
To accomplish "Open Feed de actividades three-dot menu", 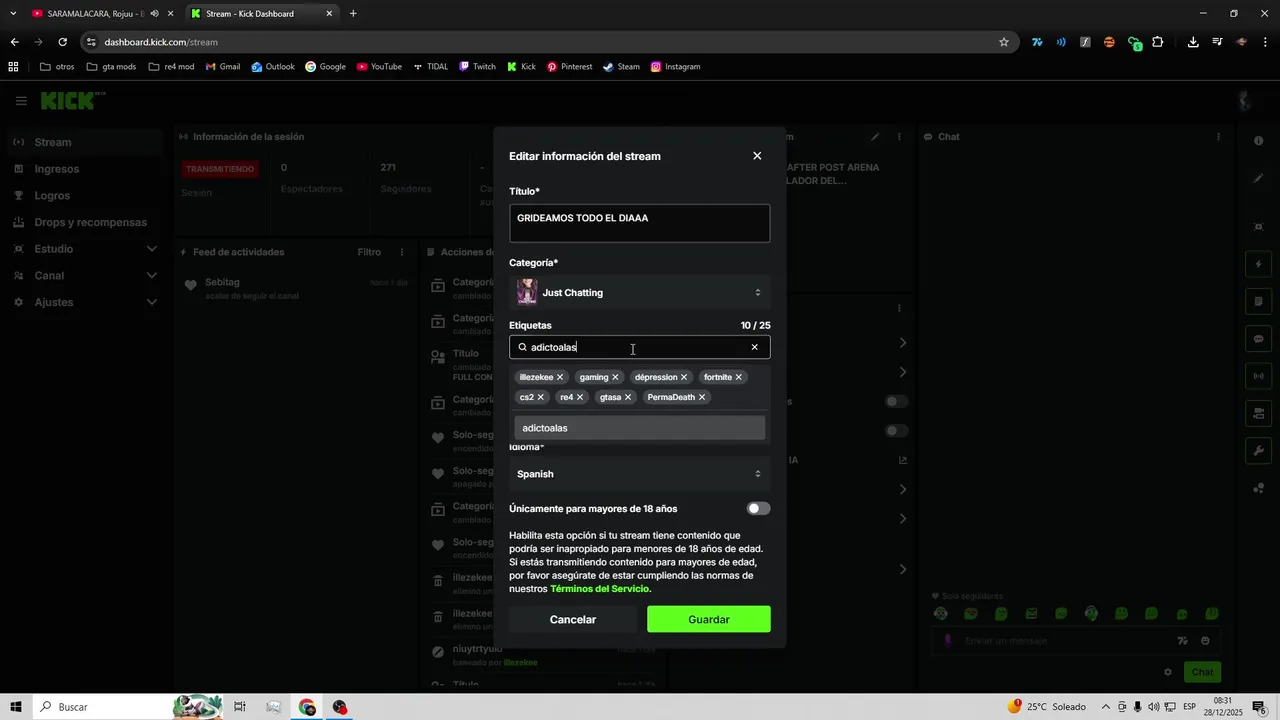I will coord(402,252).
